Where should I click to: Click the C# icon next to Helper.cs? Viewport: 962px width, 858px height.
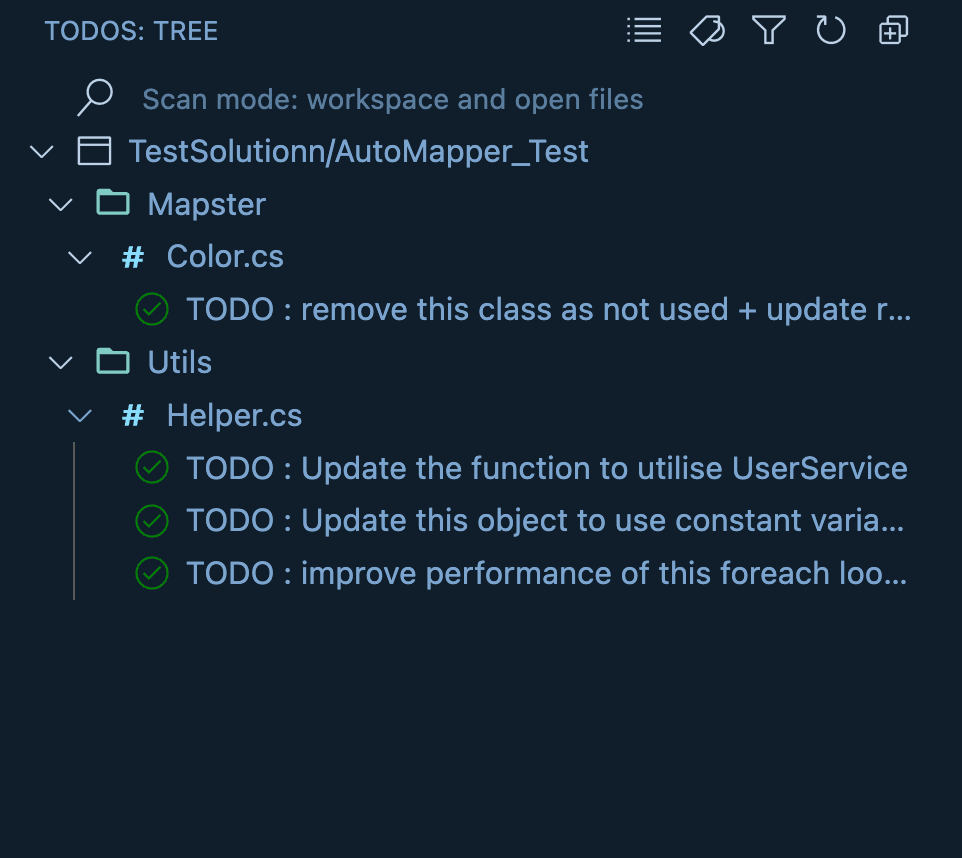click(x=131, y=415)
